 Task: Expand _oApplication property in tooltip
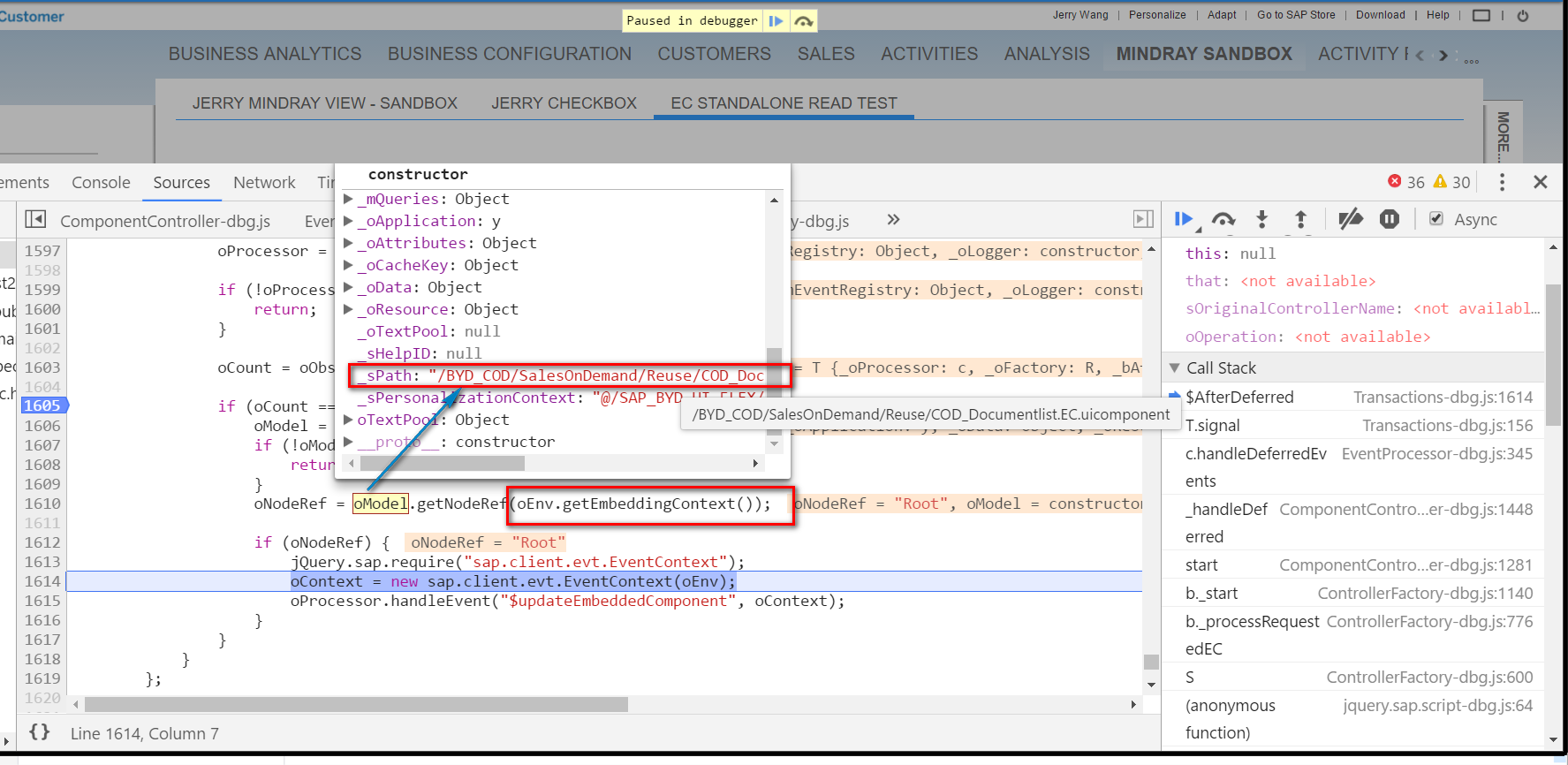coord(348,221)
